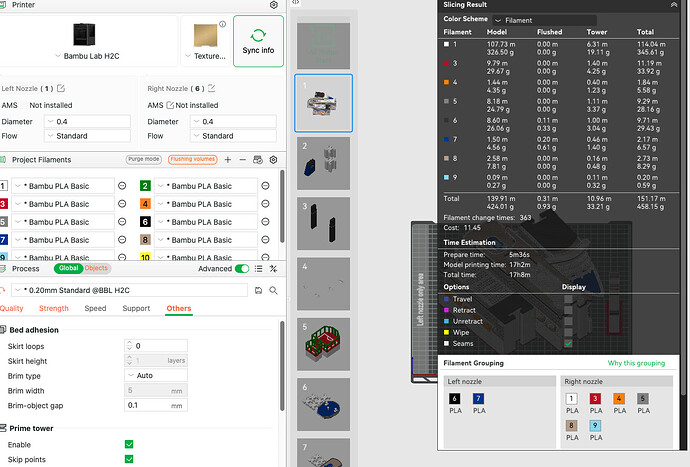The image size is (690, 467).
Task: Click left nozzle filament 6 swatch
Action: coord(455,399)
